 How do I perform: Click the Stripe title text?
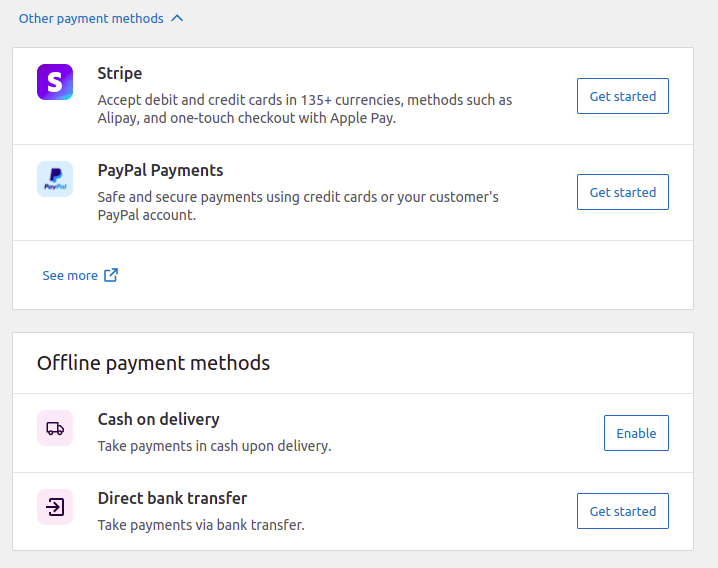click(x=120, y=73)
